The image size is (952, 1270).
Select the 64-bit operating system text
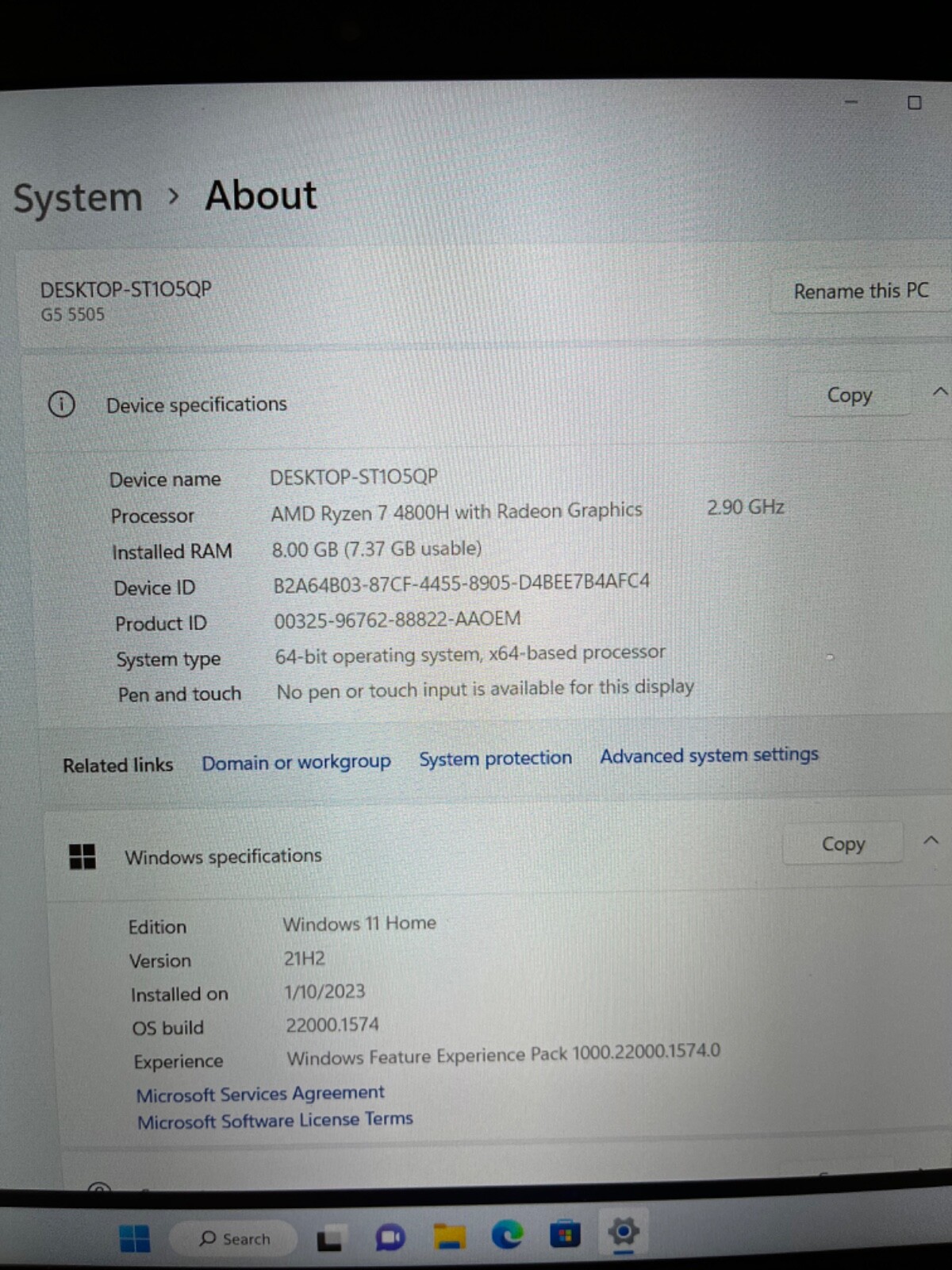tap(470, 654)
